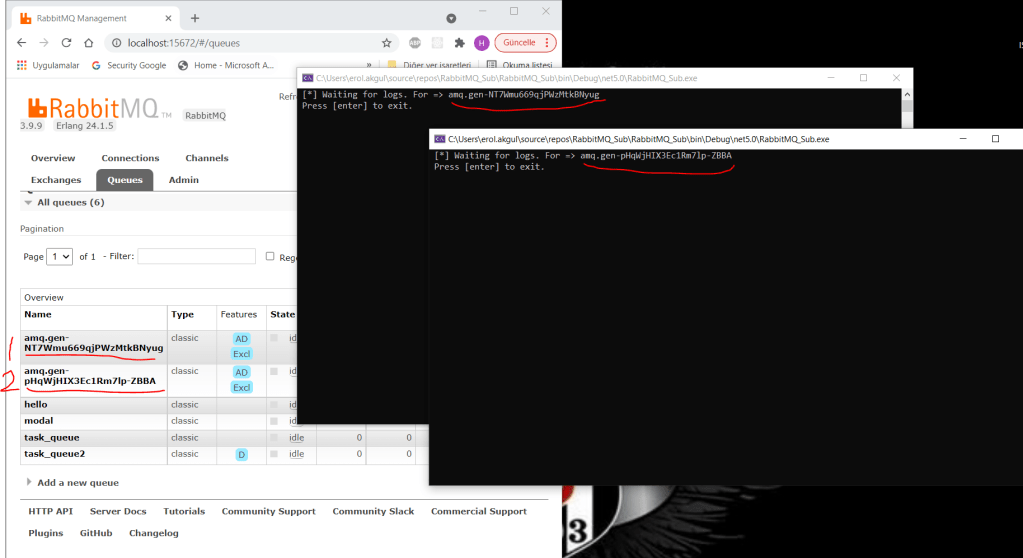Click the user profile avatar in Chrome

click(481, 43)
